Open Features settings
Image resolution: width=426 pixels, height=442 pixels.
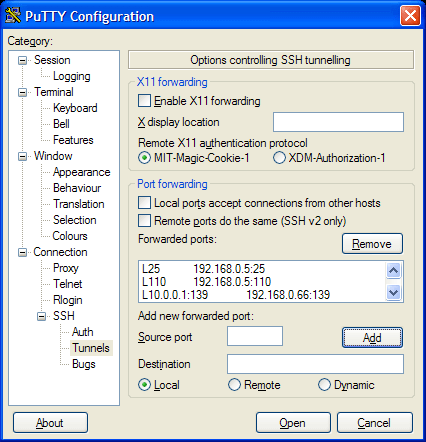[x=73, y=140]
